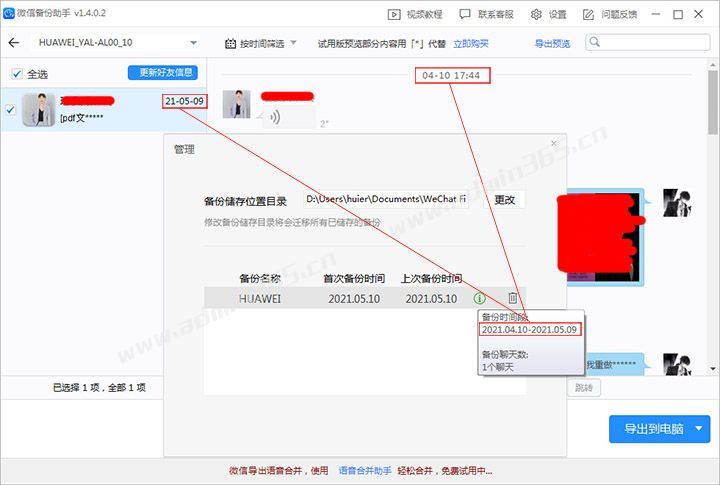Click the 首次备份时间 column header
This screenshot has height=485, width=720.
coord(354,278)
